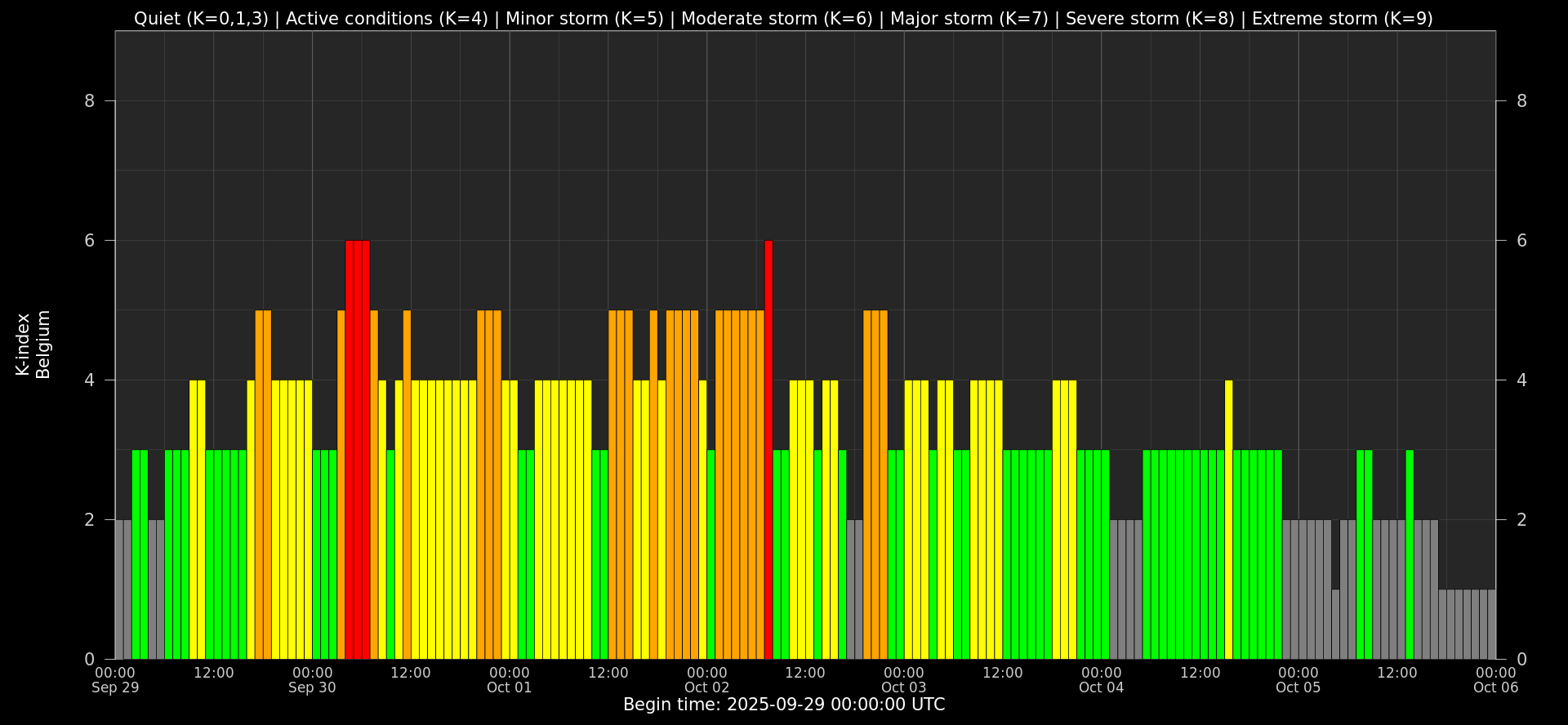Select 'Quiet (K=0,1,3)' in the title legend
The image size is (1568, 725).
pos(201,19)
